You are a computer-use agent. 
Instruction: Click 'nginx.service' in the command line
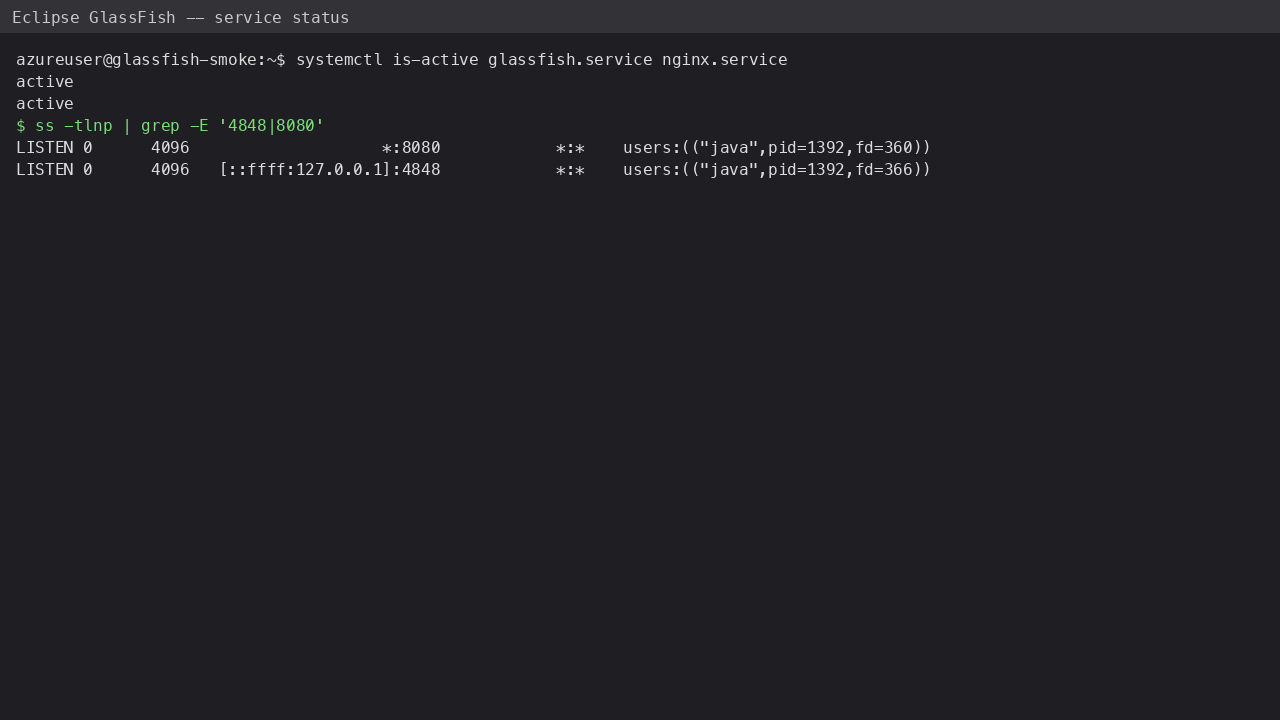click(725, 60)
